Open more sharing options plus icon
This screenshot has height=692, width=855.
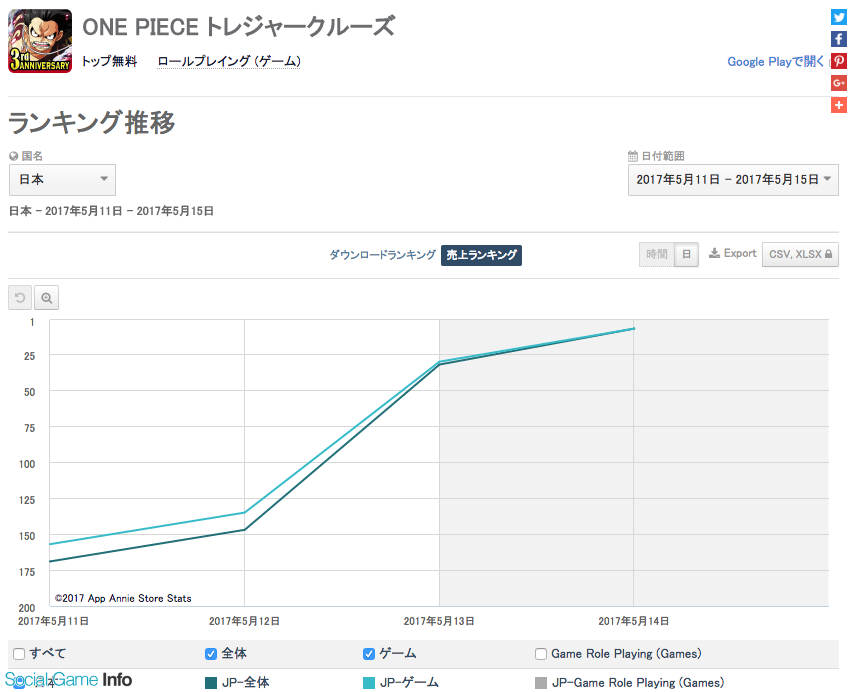tap(839, 105)
